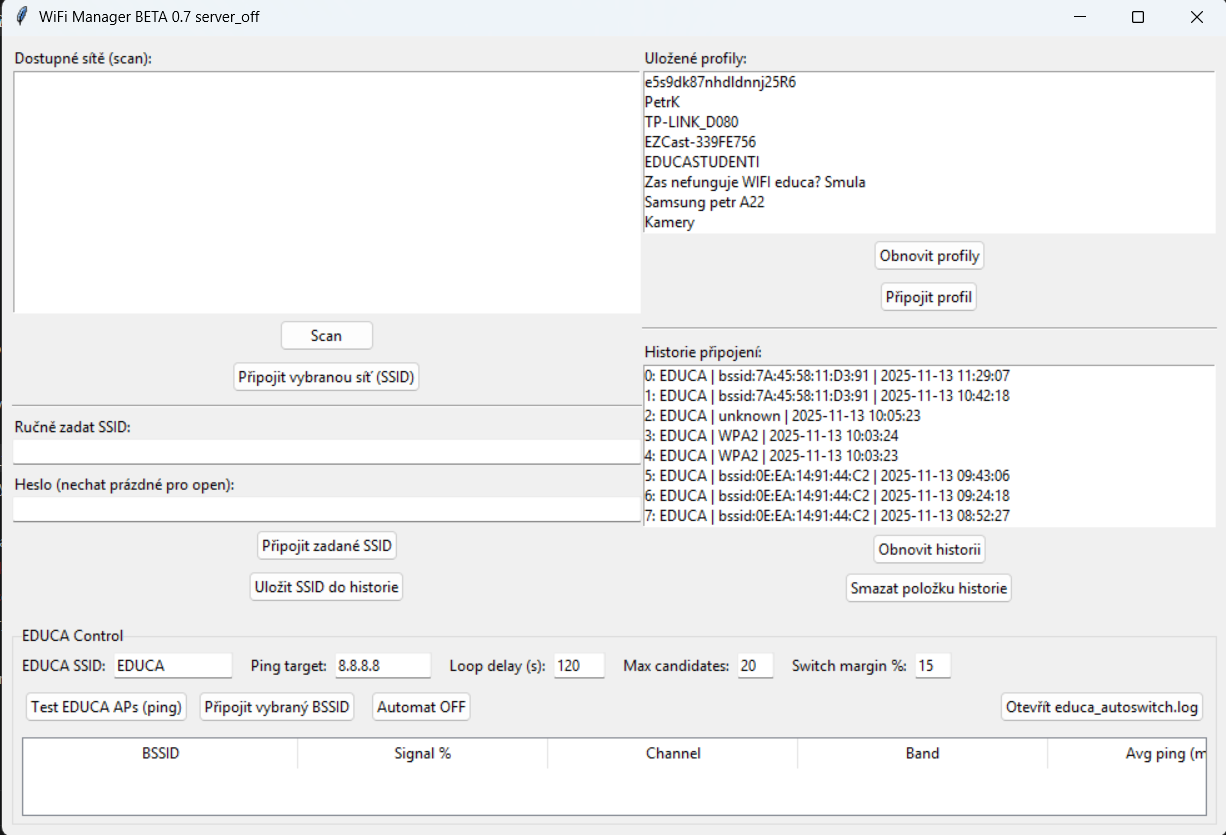Image resolution: width=1226 pixels, height=835 pixels.
Task: Select history entry 6 at 09:24:18
Action: (929, 496)
